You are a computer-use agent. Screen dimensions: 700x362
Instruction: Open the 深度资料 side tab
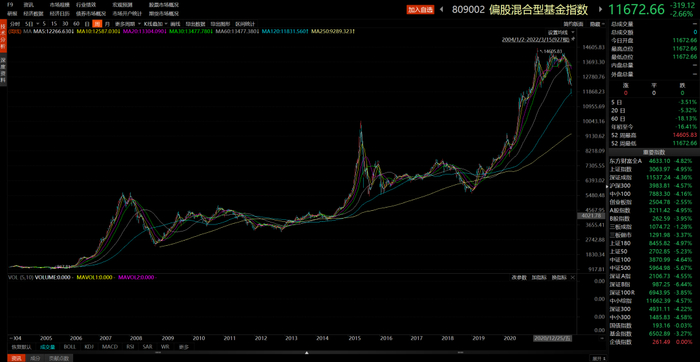3,69
